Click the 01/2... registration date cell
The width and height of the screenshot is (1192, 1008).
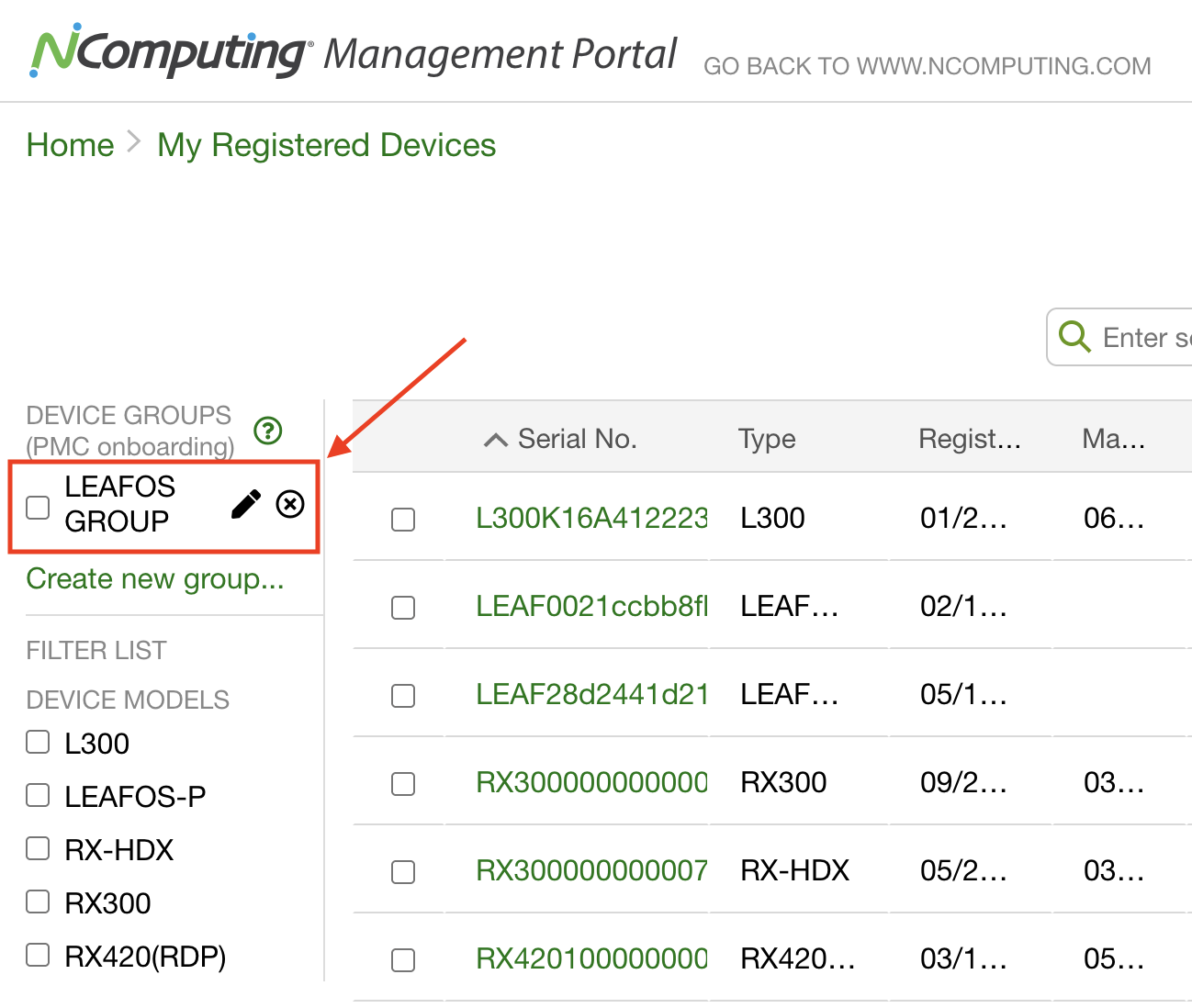coord(963,518)
